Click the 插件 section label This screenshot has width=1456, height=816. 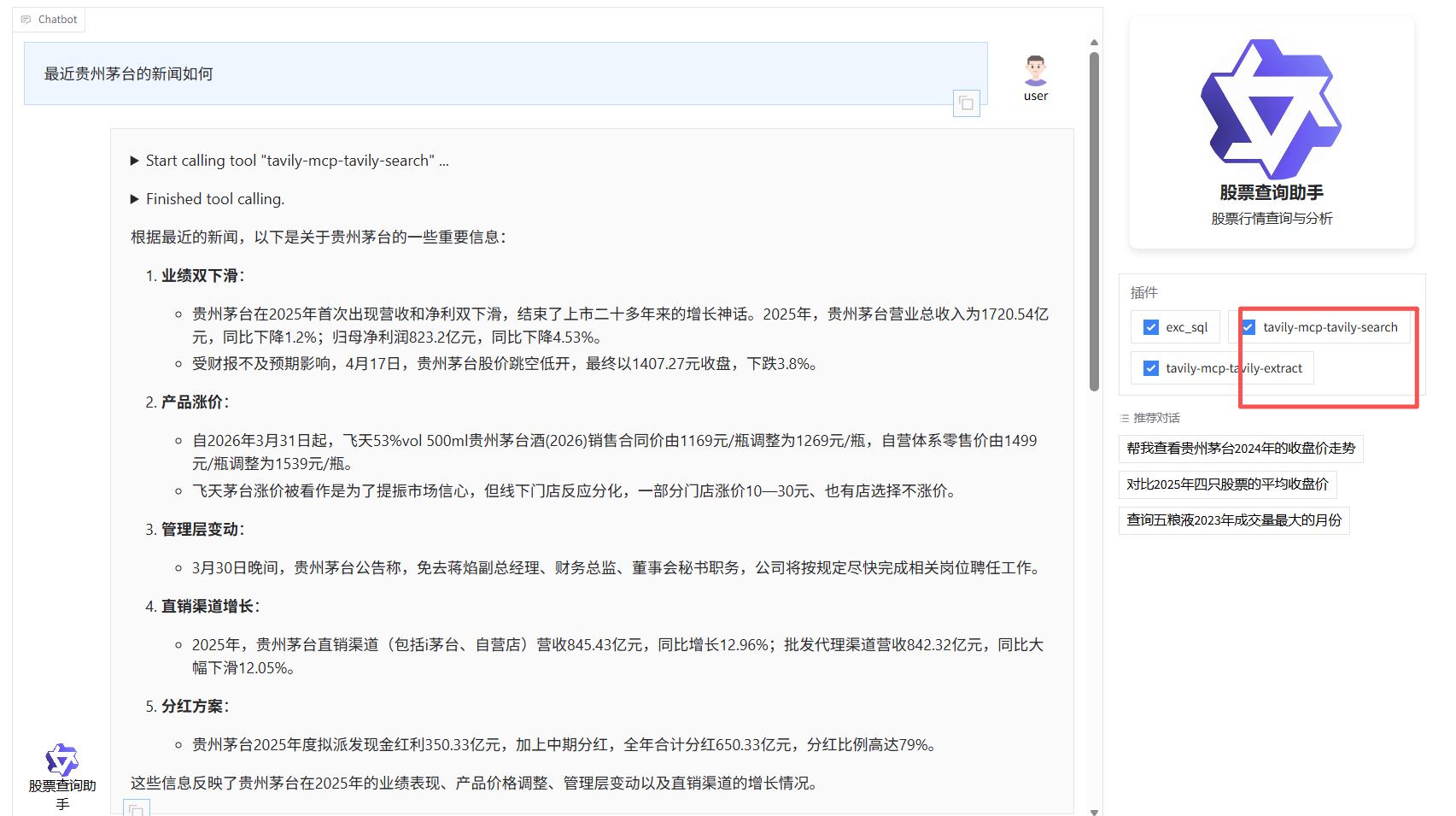tap(1144, 293)
